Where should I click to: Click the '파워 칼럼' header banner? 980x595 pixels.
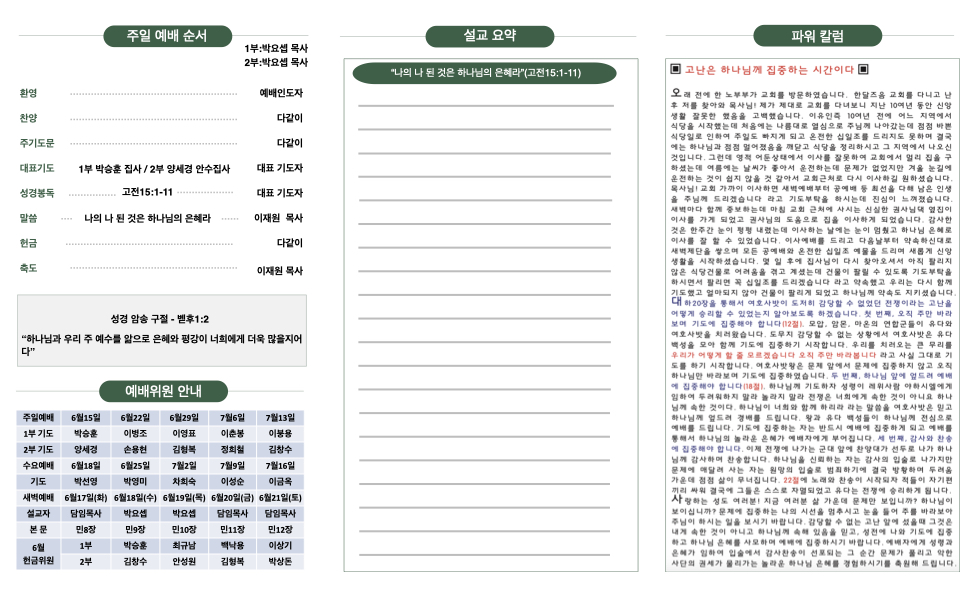click(x=817, y=37)
